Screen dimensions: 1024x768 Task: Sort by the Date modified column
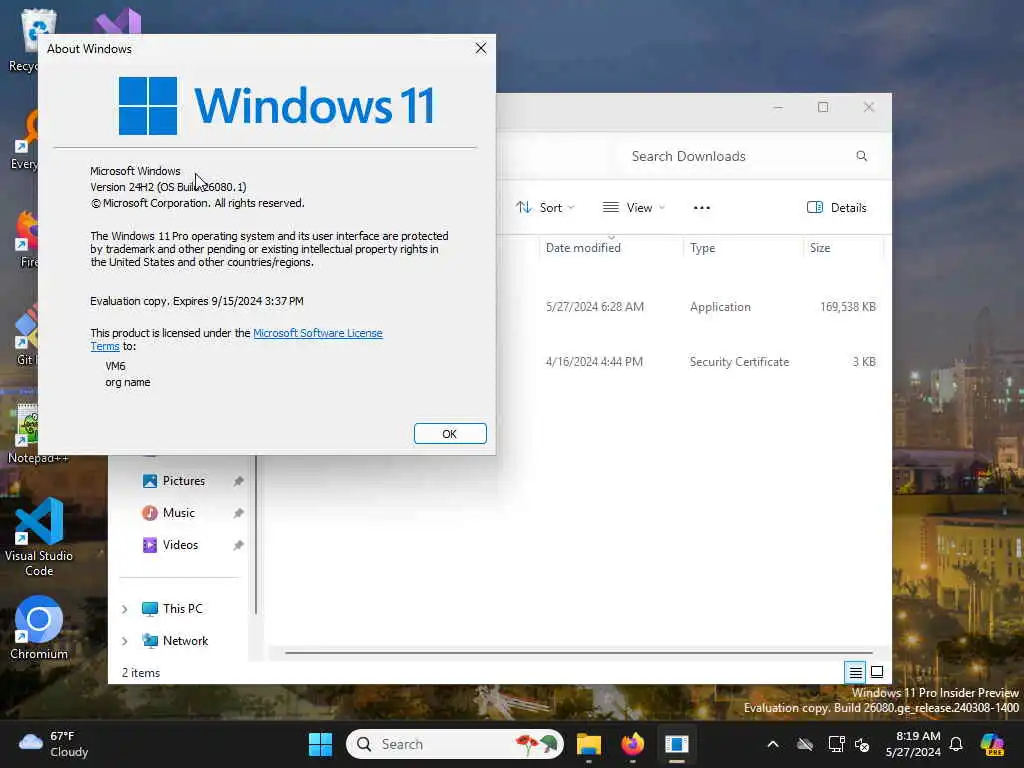tap(583, 248)
